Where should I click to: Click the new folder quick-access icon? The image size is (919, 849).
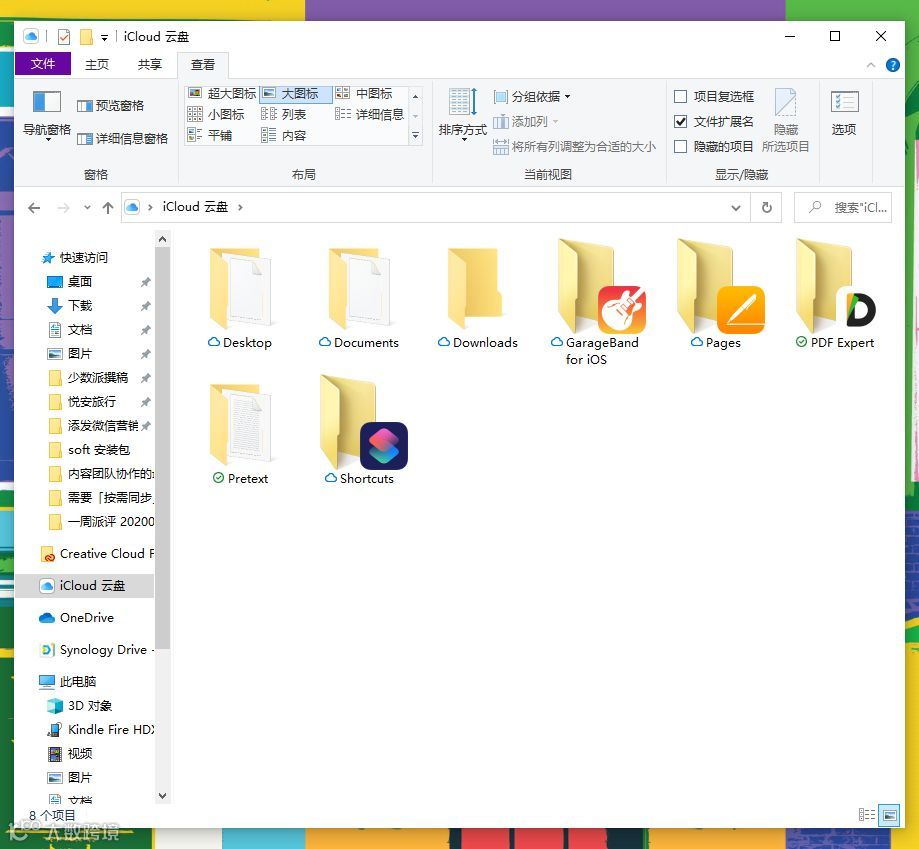tap(86, 37)
